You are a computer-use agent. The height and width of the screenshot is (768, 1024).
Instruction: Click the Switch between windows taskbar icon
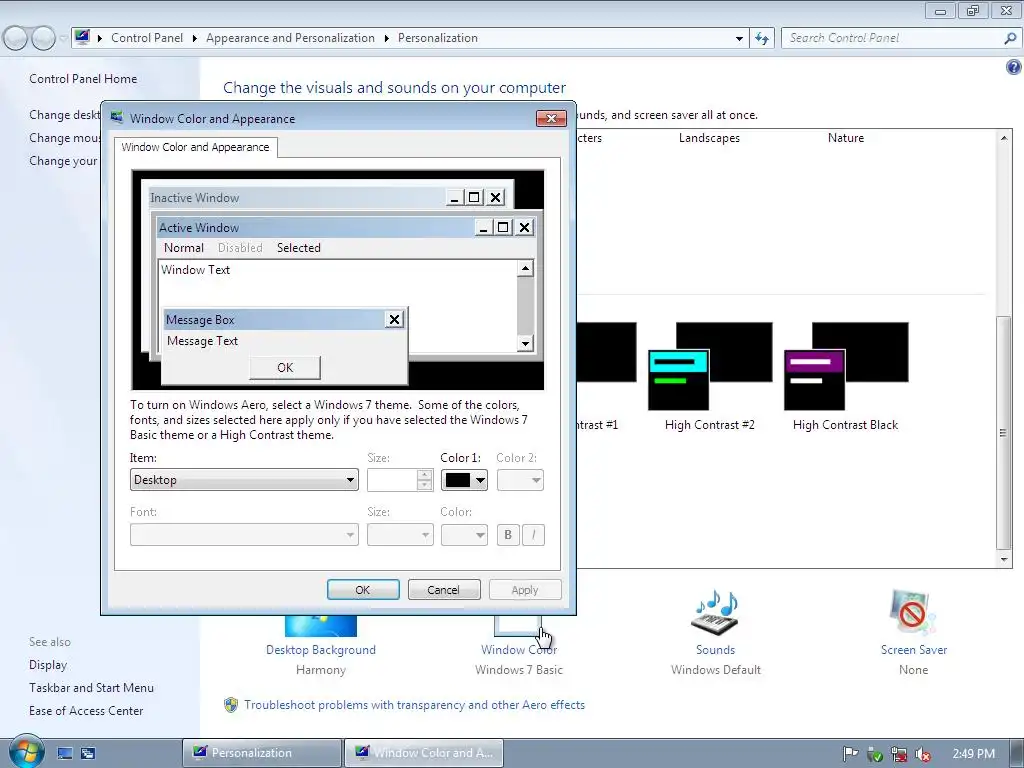pos(88,753)
